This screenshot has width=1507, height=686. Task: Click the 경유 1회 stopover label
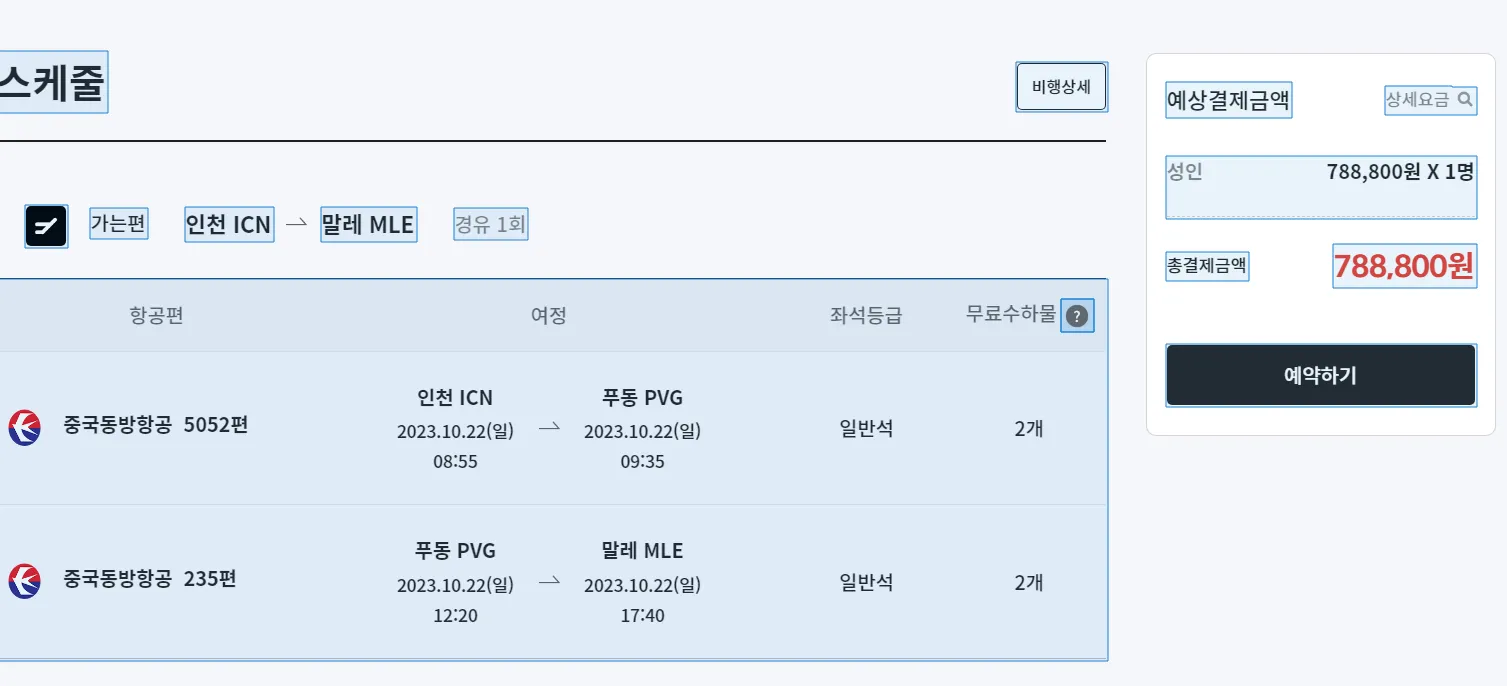490,224
